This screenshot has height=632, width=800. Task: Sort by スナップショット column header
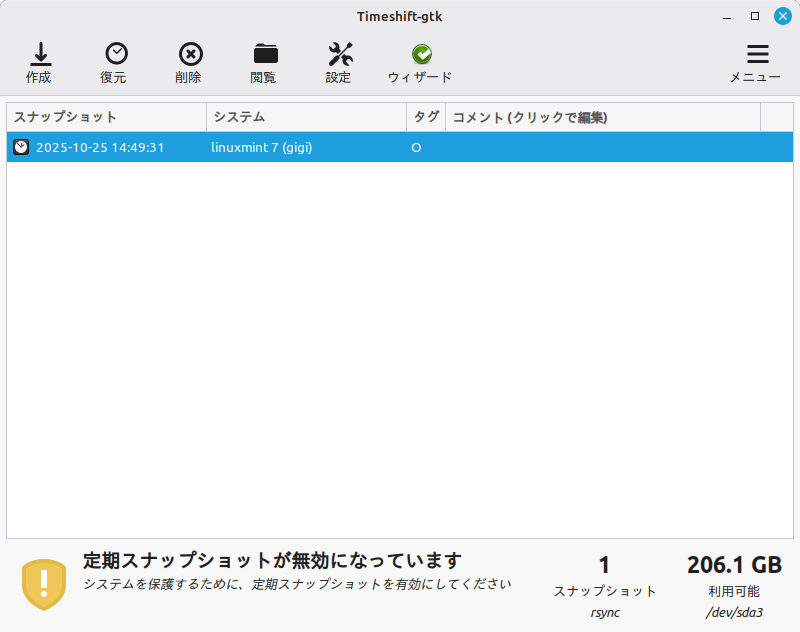(106, 117)
